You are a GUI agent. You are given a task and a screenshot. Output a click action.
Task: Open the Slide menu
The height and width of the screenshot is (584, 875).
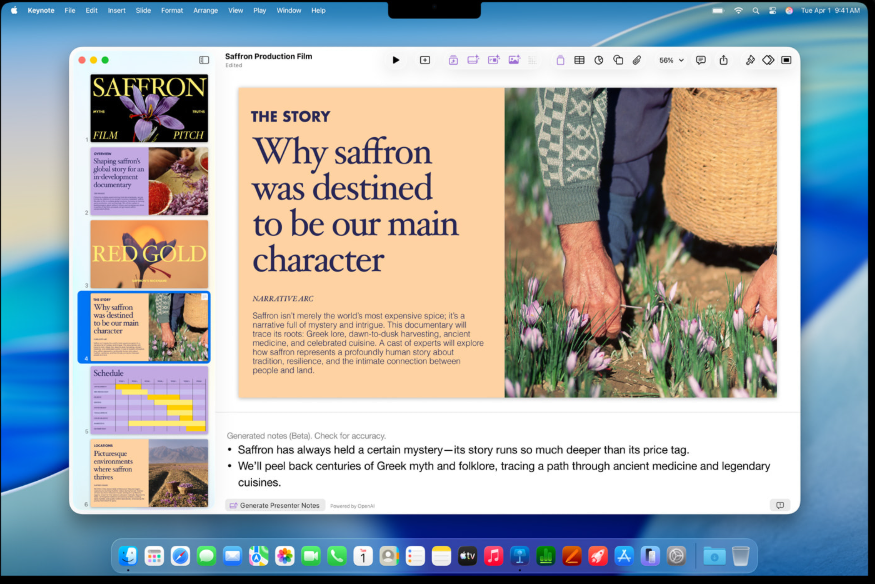pos(143,10)
